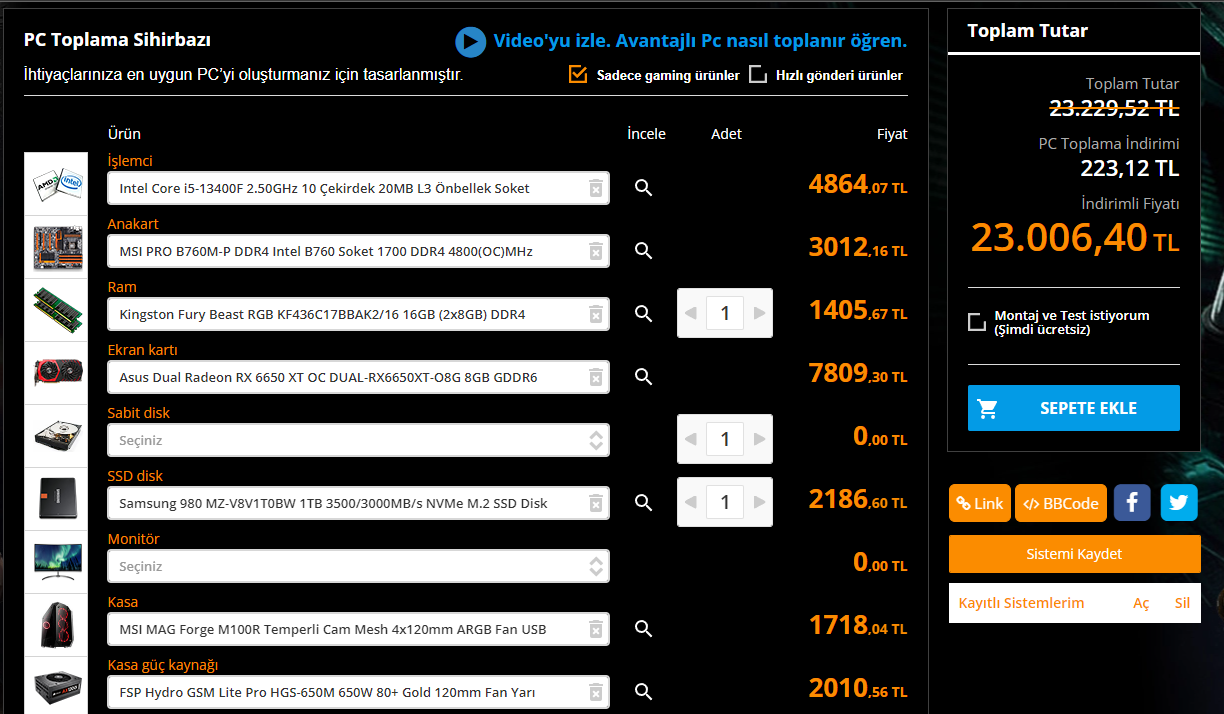
Task: Remove the Samsung 980 SSD selection
Action: point(595,504)
